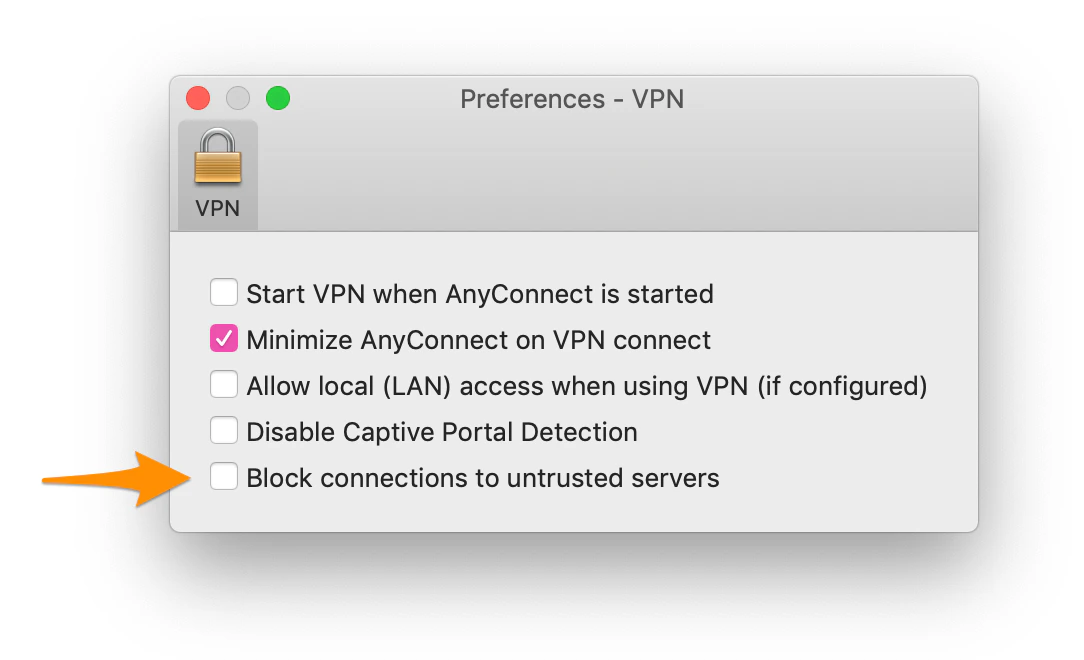Image resolution: width=1084 pixels, height=660 pixels.
Task: Click the Allow local LAN access label
Action: point(587,385)
